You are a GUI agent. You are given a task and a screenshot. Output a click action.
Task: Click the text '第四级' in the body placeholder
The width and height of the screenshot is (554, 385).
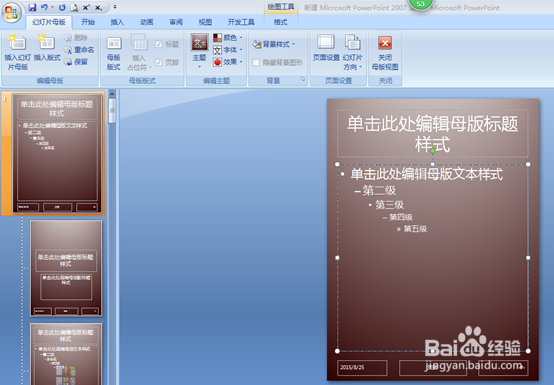pyautogui.click(x=401, y=217)
